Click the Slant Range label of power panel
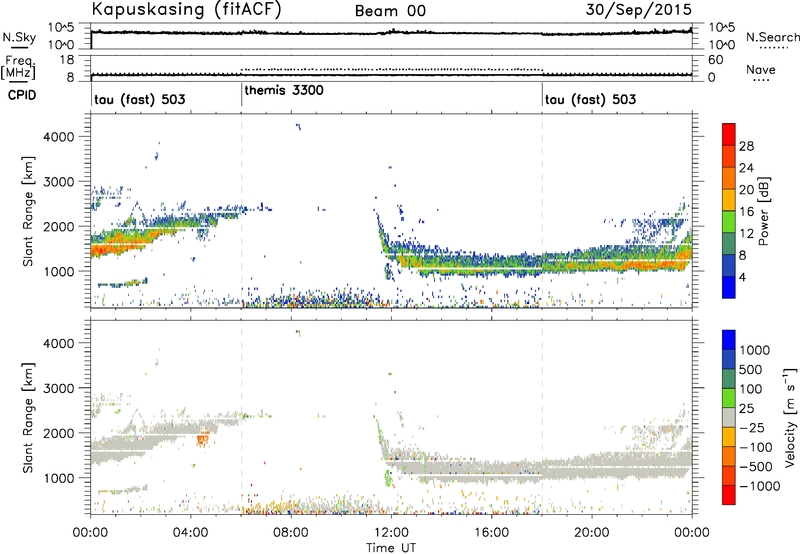800x554 pixels. coord(28,211)
